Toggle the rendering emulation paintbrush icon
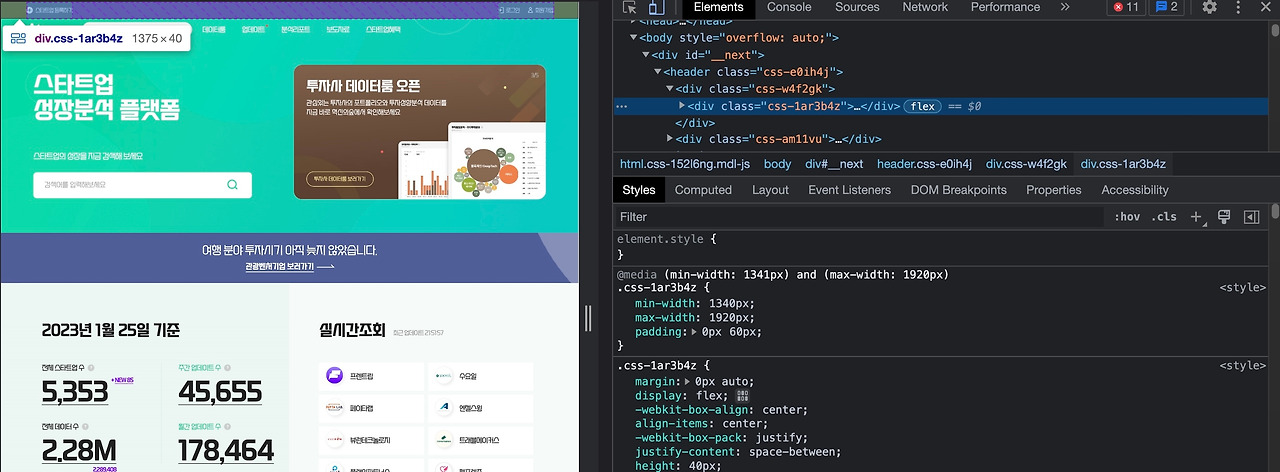The width and height of the screenshot is (1280, 472). point(1224,217)
